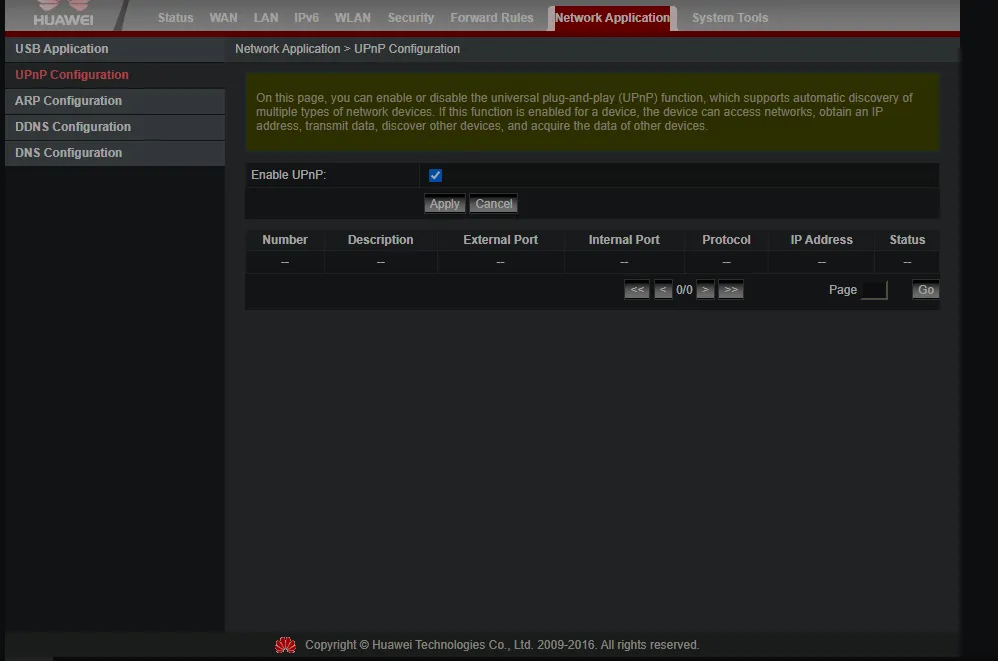Go to first page with << button
Image resolution: width=998 pixels, height=661 pixels.
click(x=637, y=290)
